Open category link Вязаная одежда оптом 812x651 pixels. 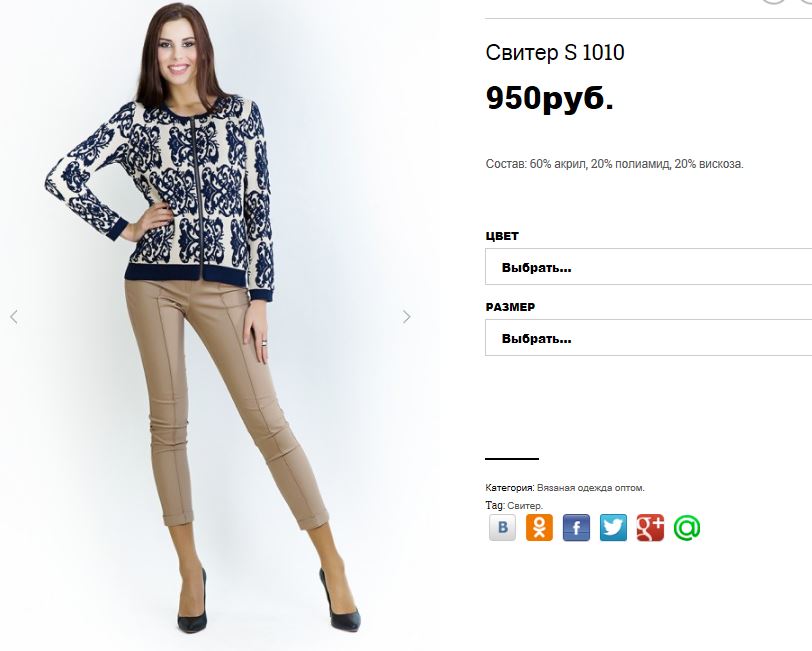click(590, 488)
